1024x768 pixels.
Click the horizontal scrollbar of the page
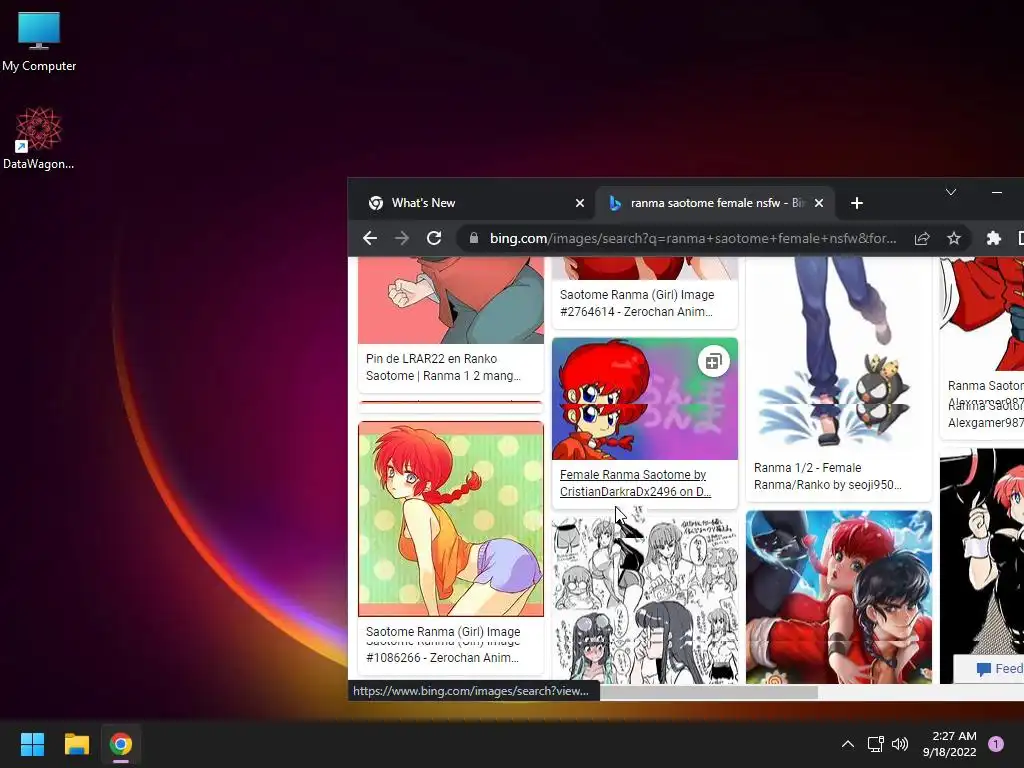click(x=709, y=692)
